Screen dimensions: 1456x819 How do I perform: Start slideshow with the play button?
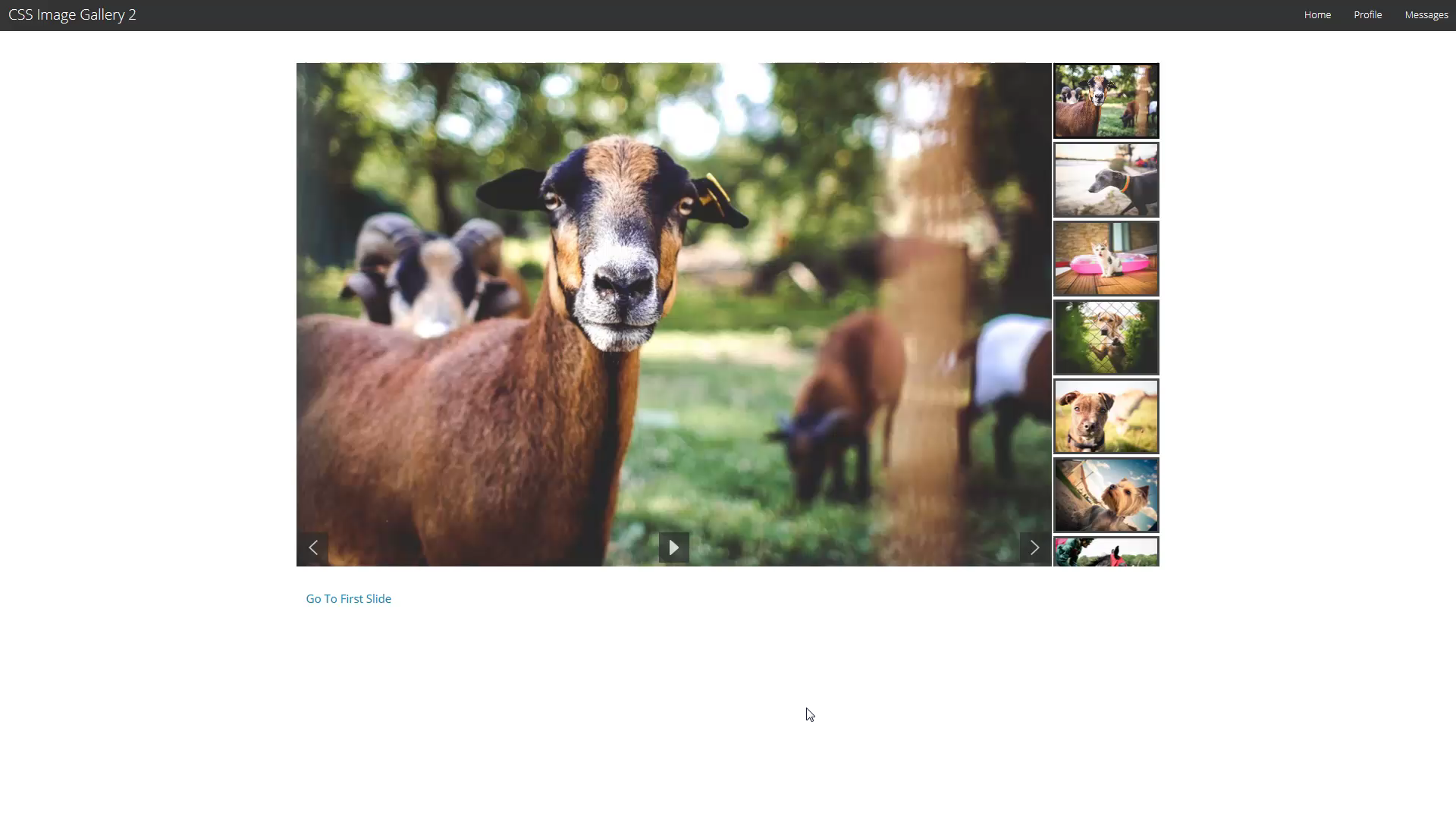pos(673,548)
